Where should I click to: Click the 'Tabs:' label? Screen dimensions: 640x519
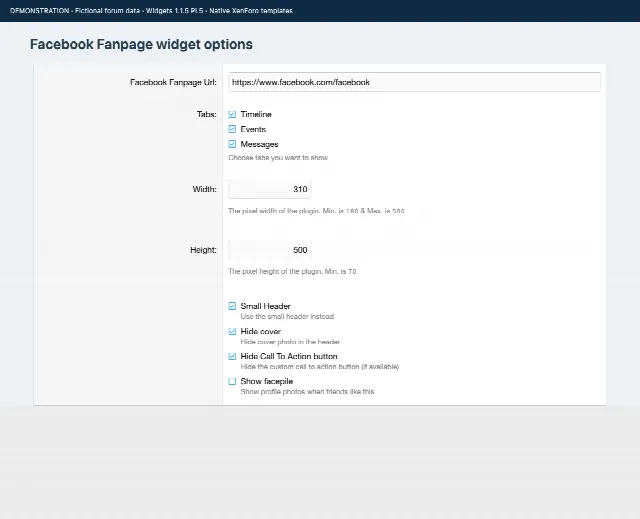[x=207, y=114]
